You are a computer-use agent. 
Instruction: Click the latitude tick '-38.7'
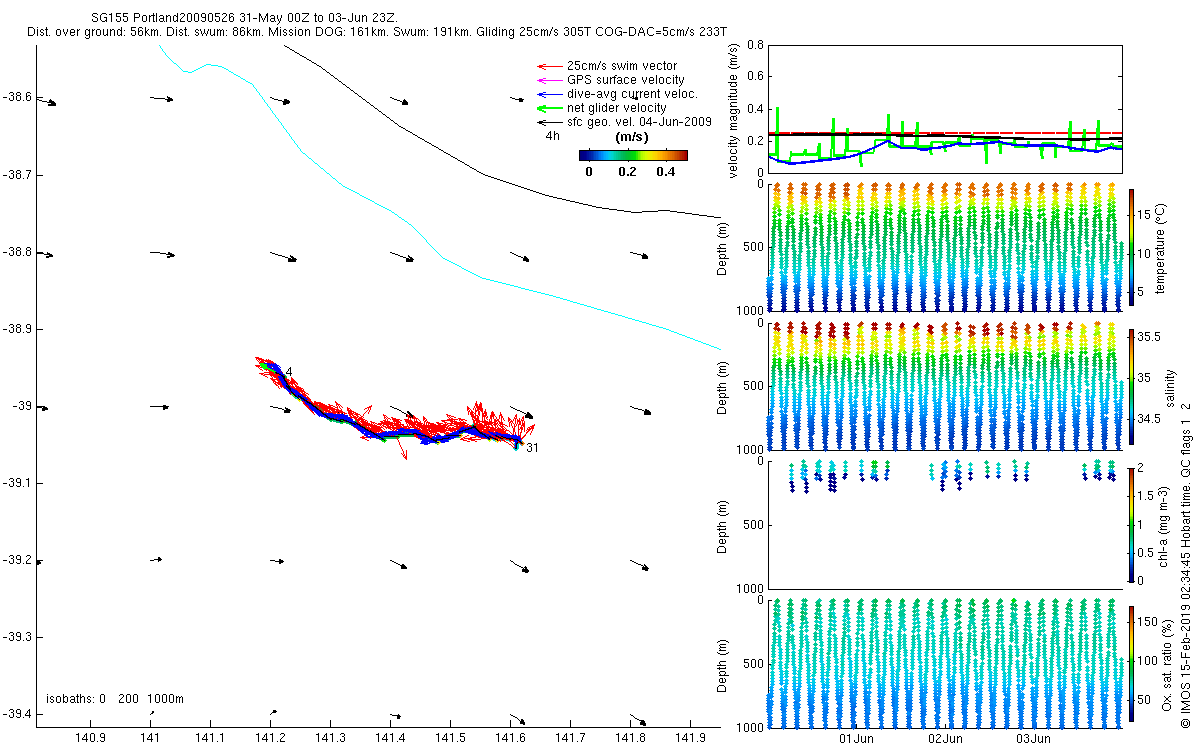click(x=17, y=175)
